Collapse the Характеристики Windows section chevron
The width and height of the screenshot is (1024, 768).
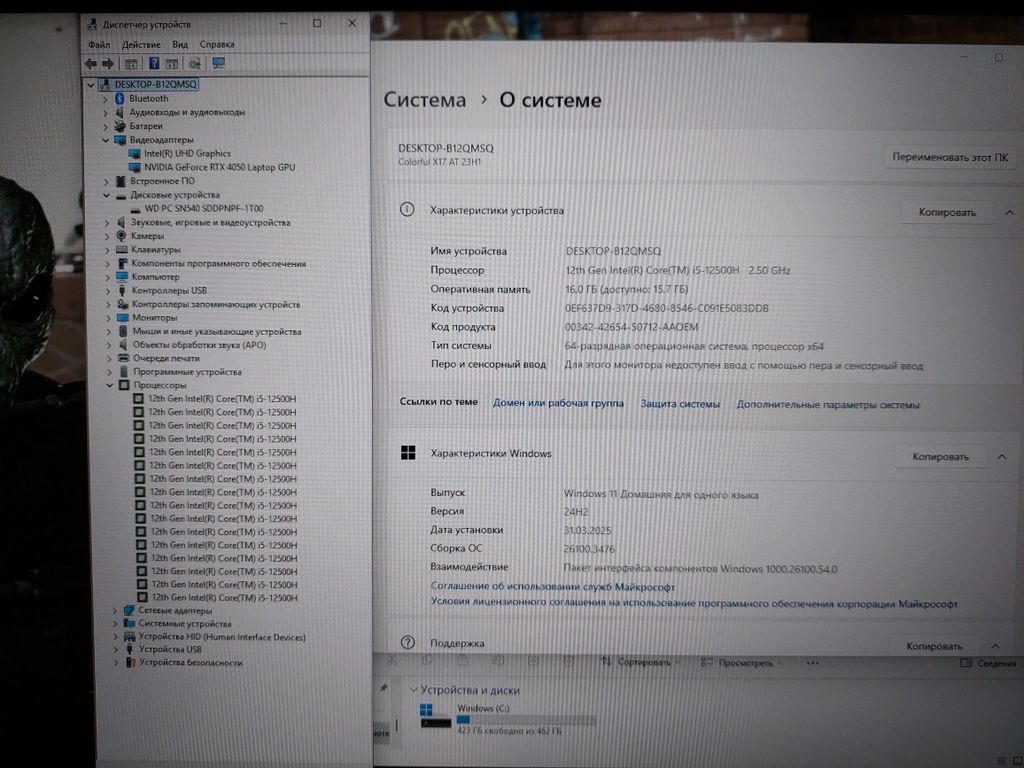tap(1001, 456)
